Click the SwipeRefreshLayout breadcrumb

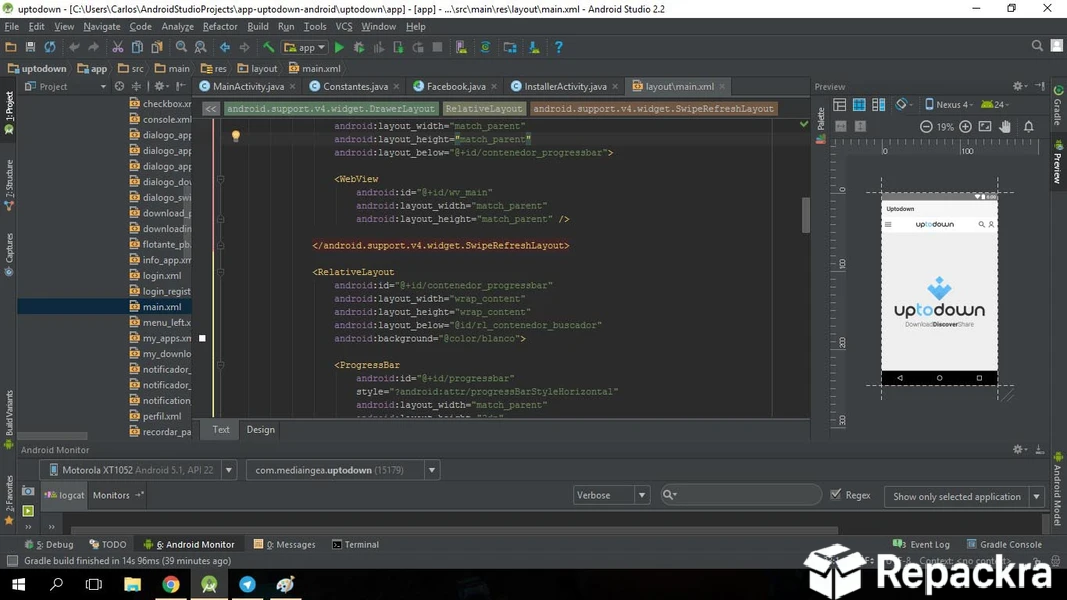pos(653,109)
